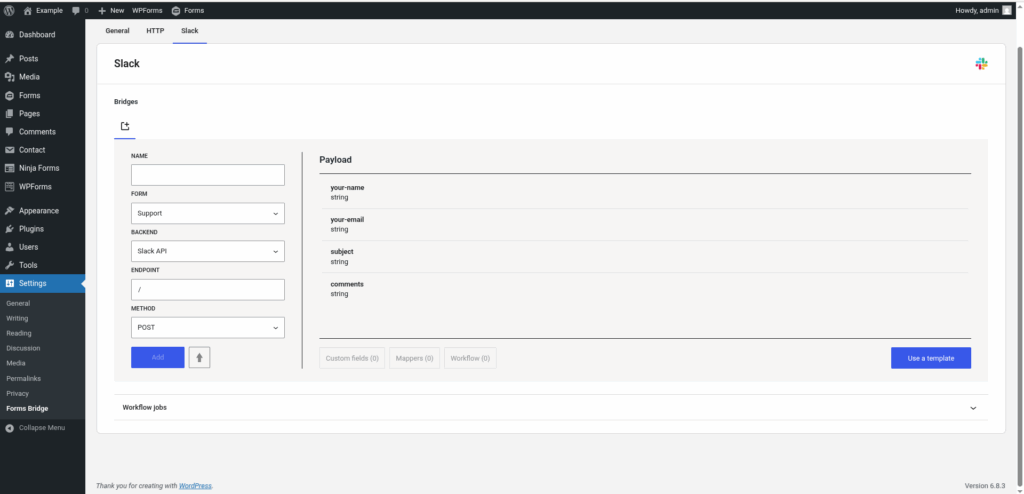
Task: Click the admin avatar icon
Action: click(1006, 10)
